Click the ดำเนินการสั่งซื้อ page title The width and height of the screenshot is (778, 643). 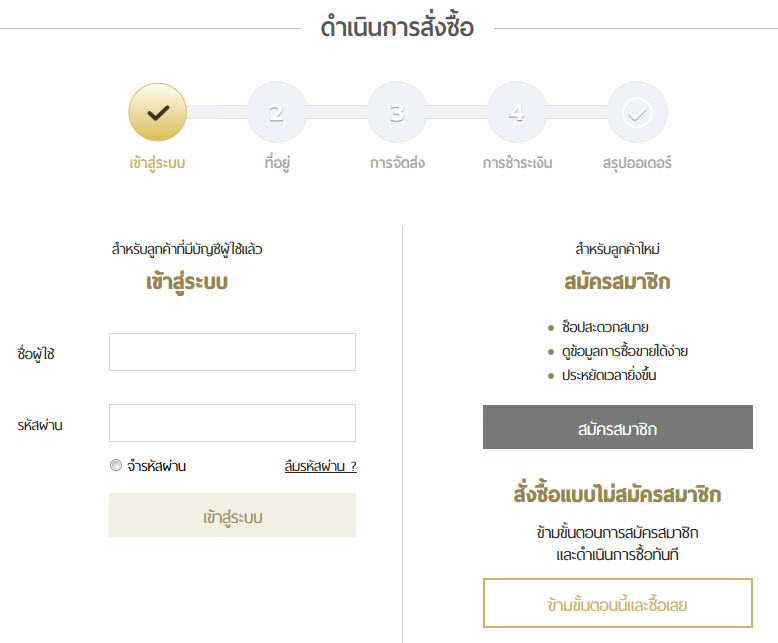(397, 26)
